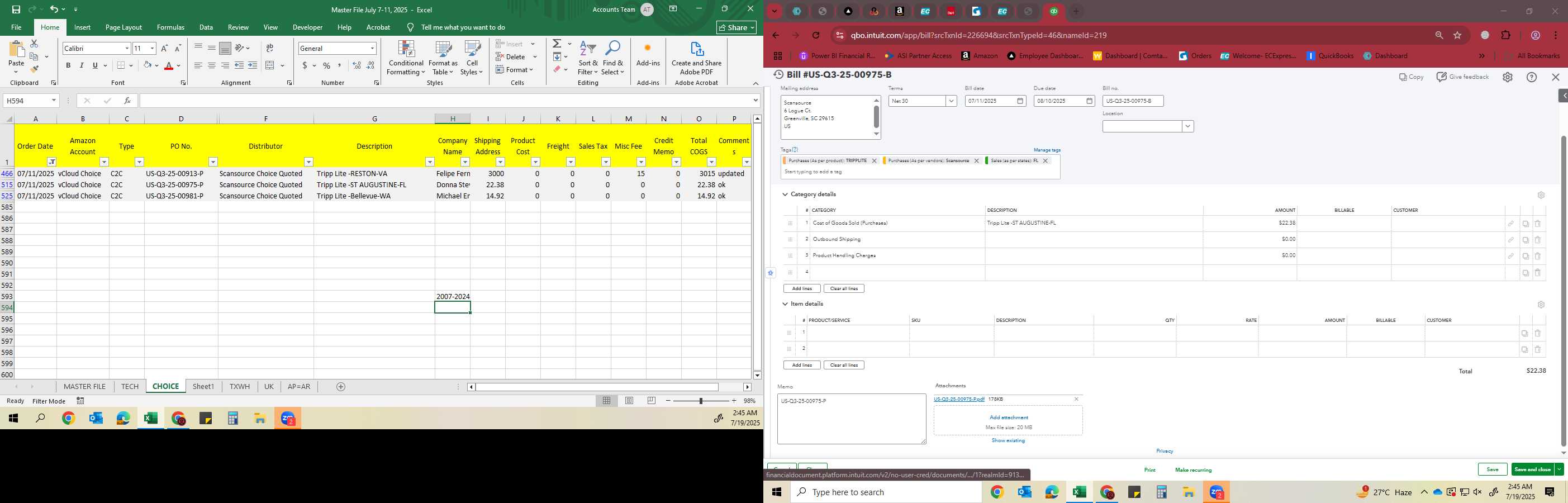Image resolution: width=1568 pixels, height=503 pixels.
Task: Open the Fill Color paint bucket in Excel
Action: 148,65
